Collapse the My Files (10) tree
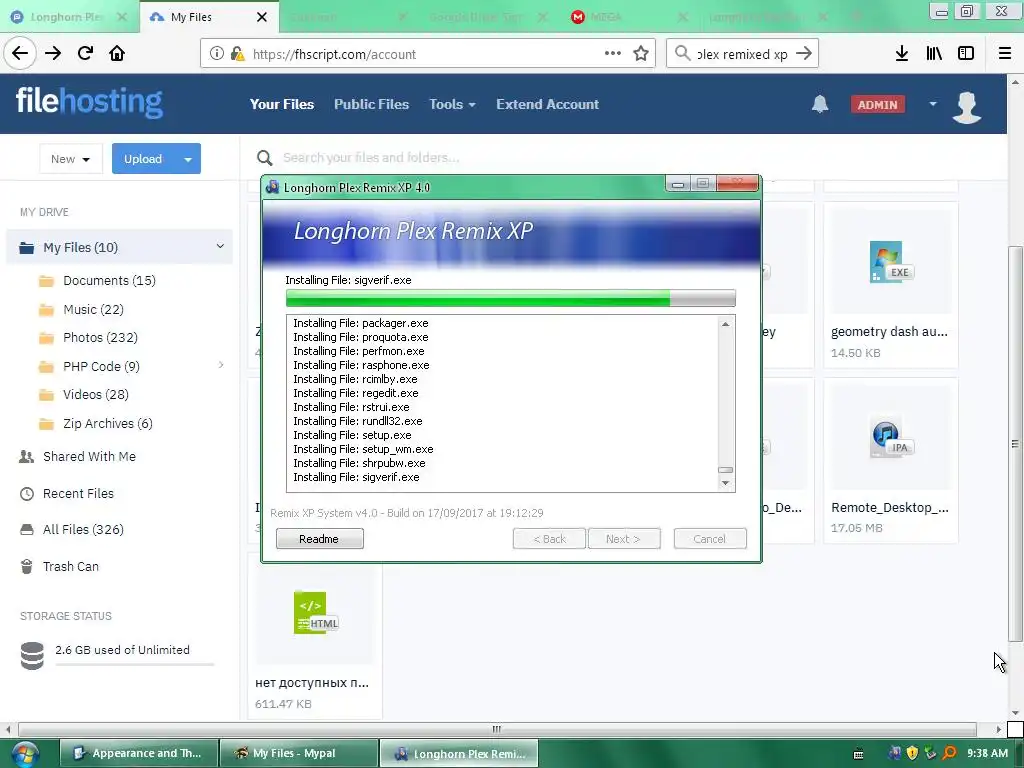This screenshot has height=768, width=1024. [220, 246]
